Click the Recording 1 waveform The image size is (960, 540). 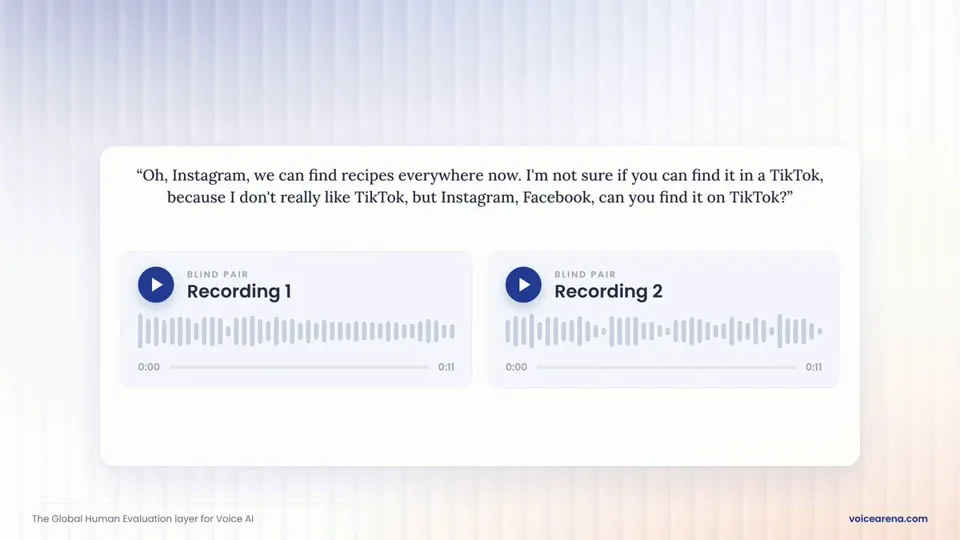(296, 331)
